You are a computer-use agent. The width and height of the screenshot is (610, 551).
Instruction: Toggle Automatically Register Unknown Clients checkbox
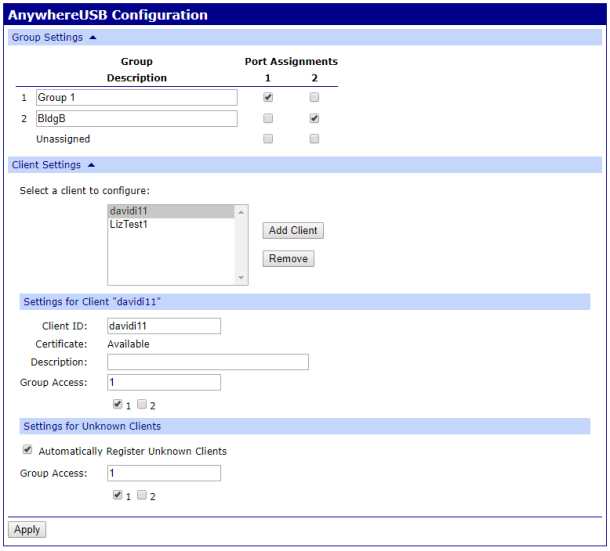(27, 449)
